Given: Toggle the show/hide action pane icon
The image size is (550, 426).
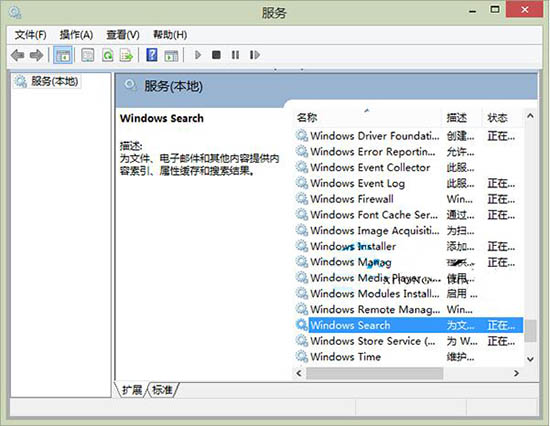Looking at the screenshot, I should click(171, 55).
